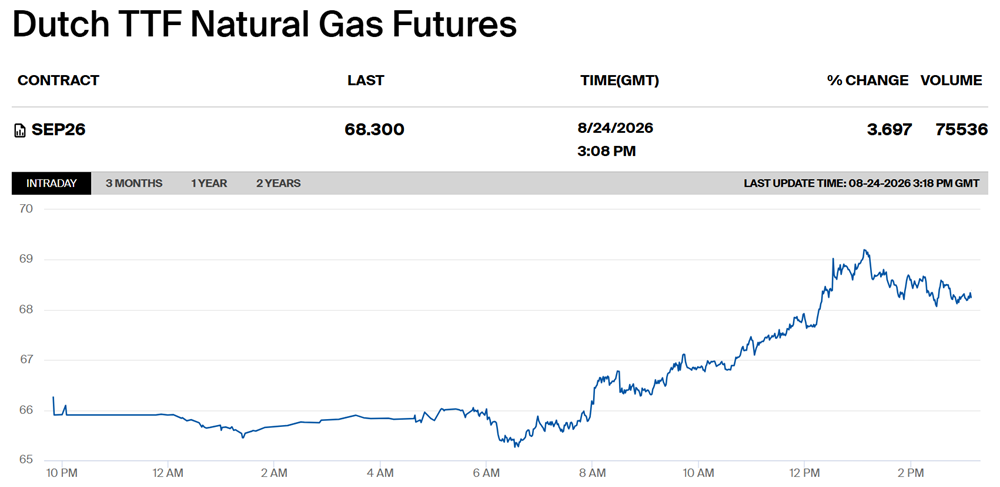The height and width of the screenshot is (487, 1000).
Task: Click the VOLUME column header
Action: click(x=952, y=80)
